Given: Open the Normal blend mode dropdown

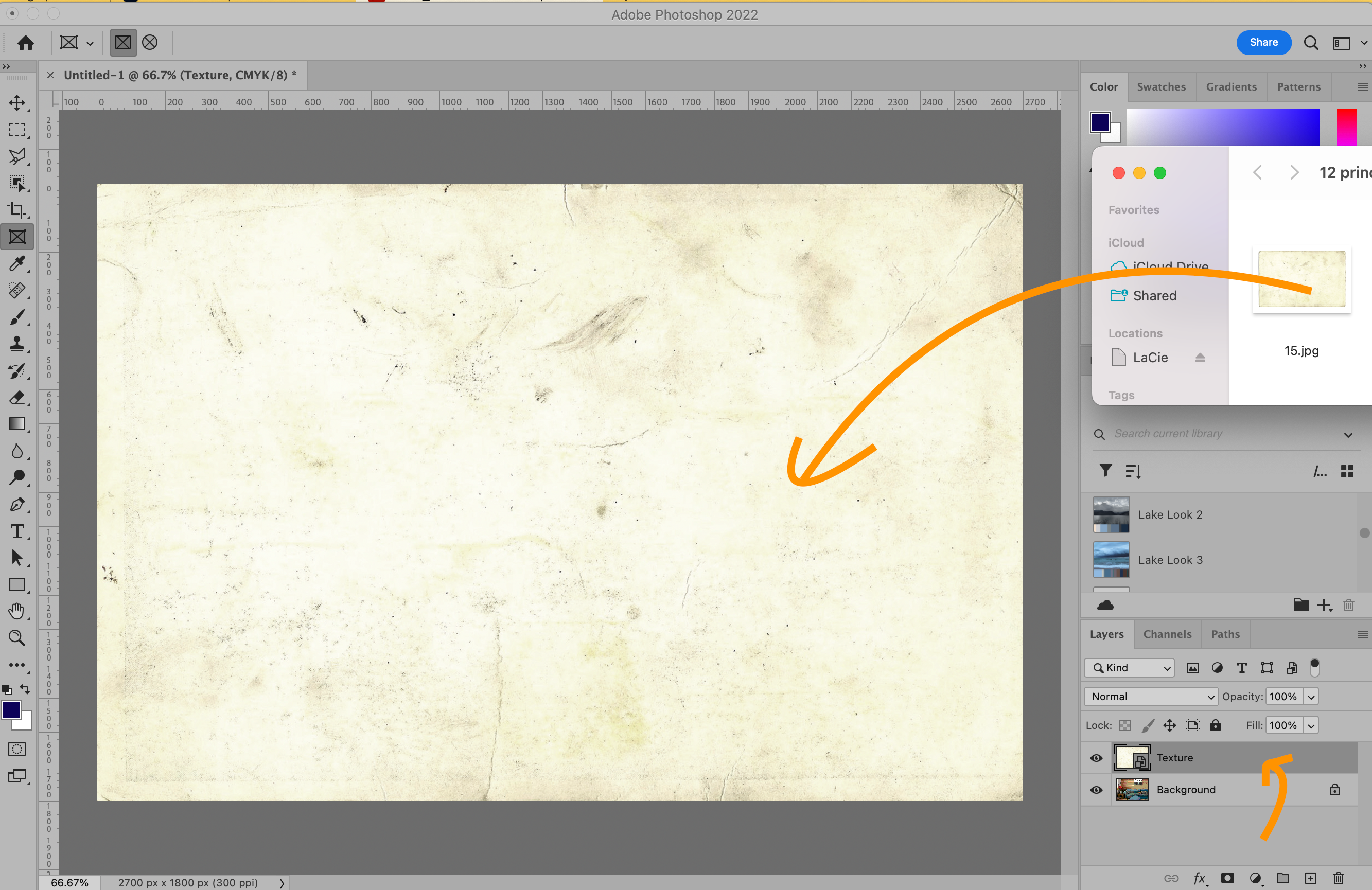Looking at the screenshot, I should click(x=1150, y=697).
